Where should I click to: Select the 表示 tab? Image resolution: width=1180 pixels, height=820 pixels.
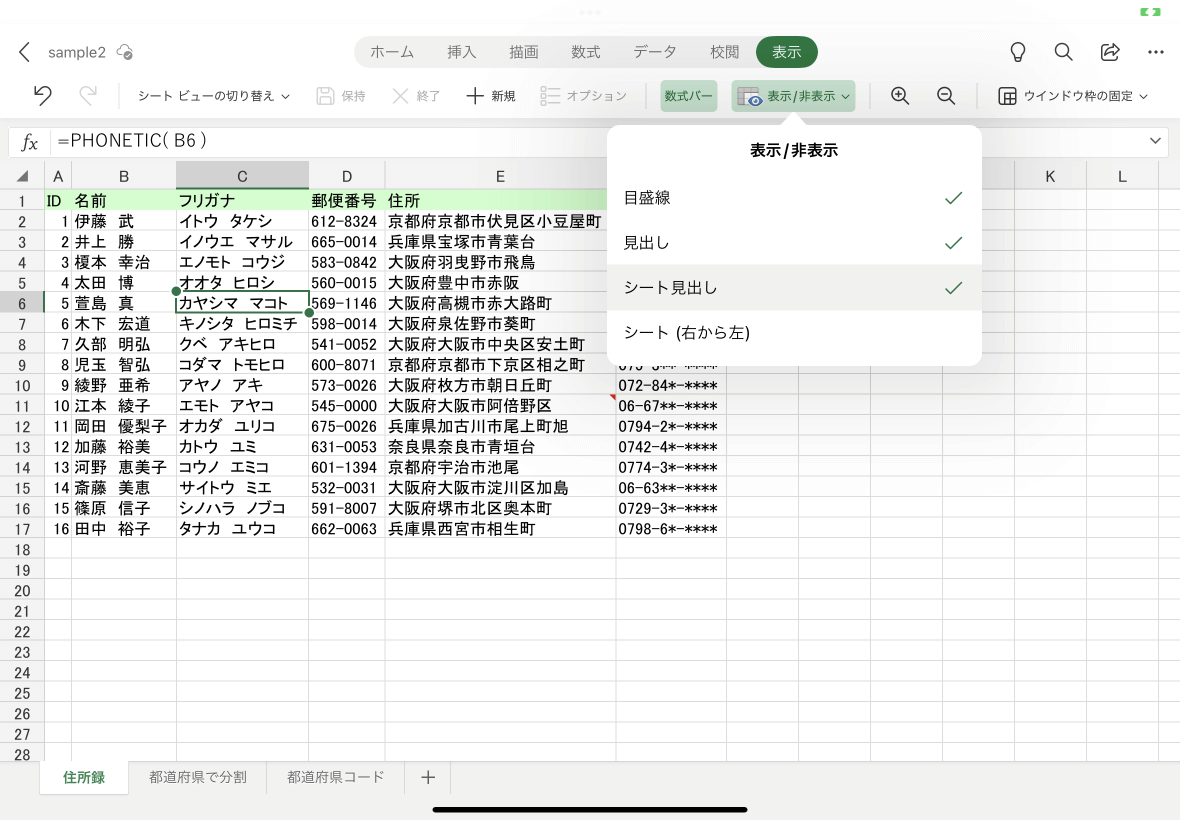pos(786,52)
